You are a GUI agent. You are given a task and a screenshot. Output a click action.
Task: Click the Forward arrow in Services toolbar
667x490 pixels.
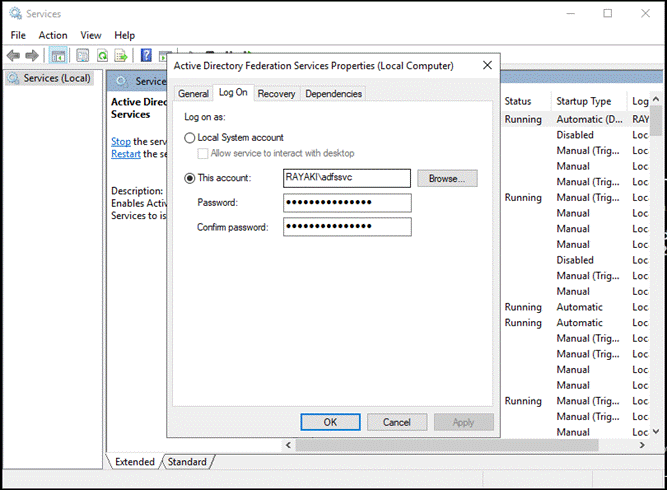point(32,55)
